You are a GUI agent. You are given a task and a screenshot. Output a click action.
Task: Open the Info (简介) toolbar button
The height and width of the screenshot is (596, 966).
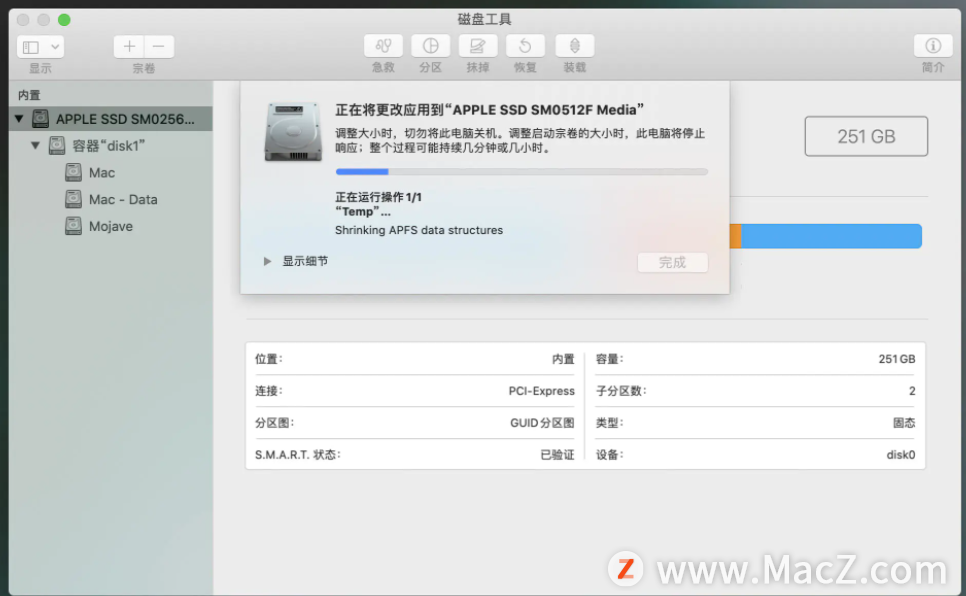click(933, 46)
